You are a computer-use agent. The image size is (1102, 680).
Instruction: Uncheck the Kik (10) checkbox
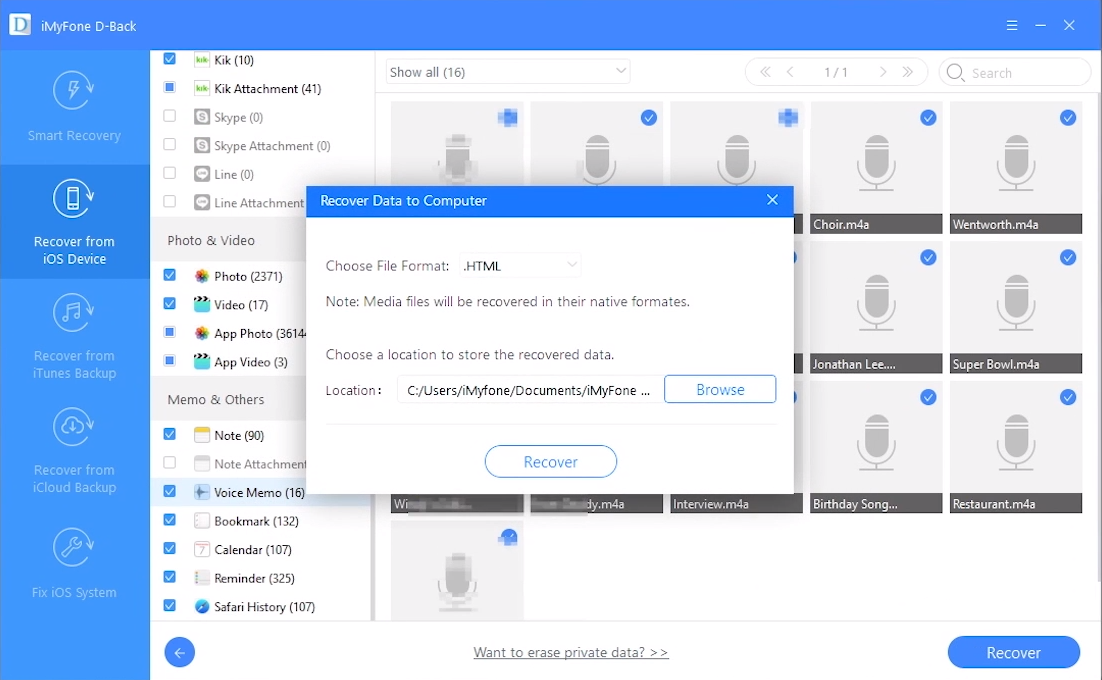(x=169, y=58)
